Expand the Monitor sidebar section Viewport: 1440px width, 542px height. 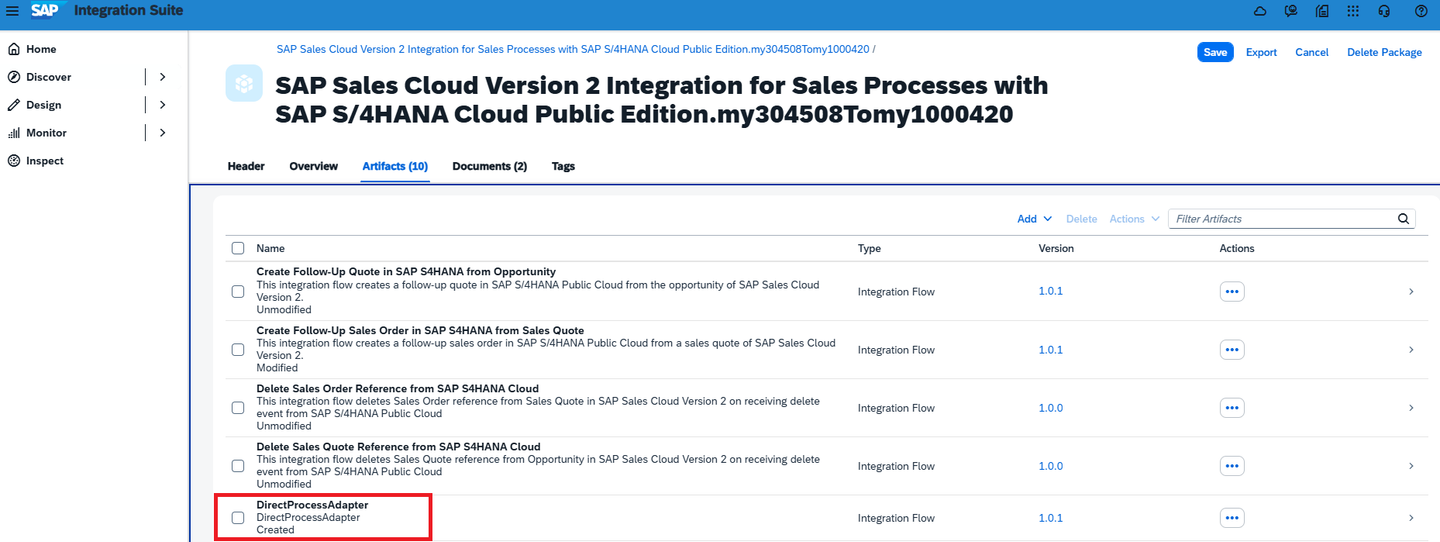point(163,133)
